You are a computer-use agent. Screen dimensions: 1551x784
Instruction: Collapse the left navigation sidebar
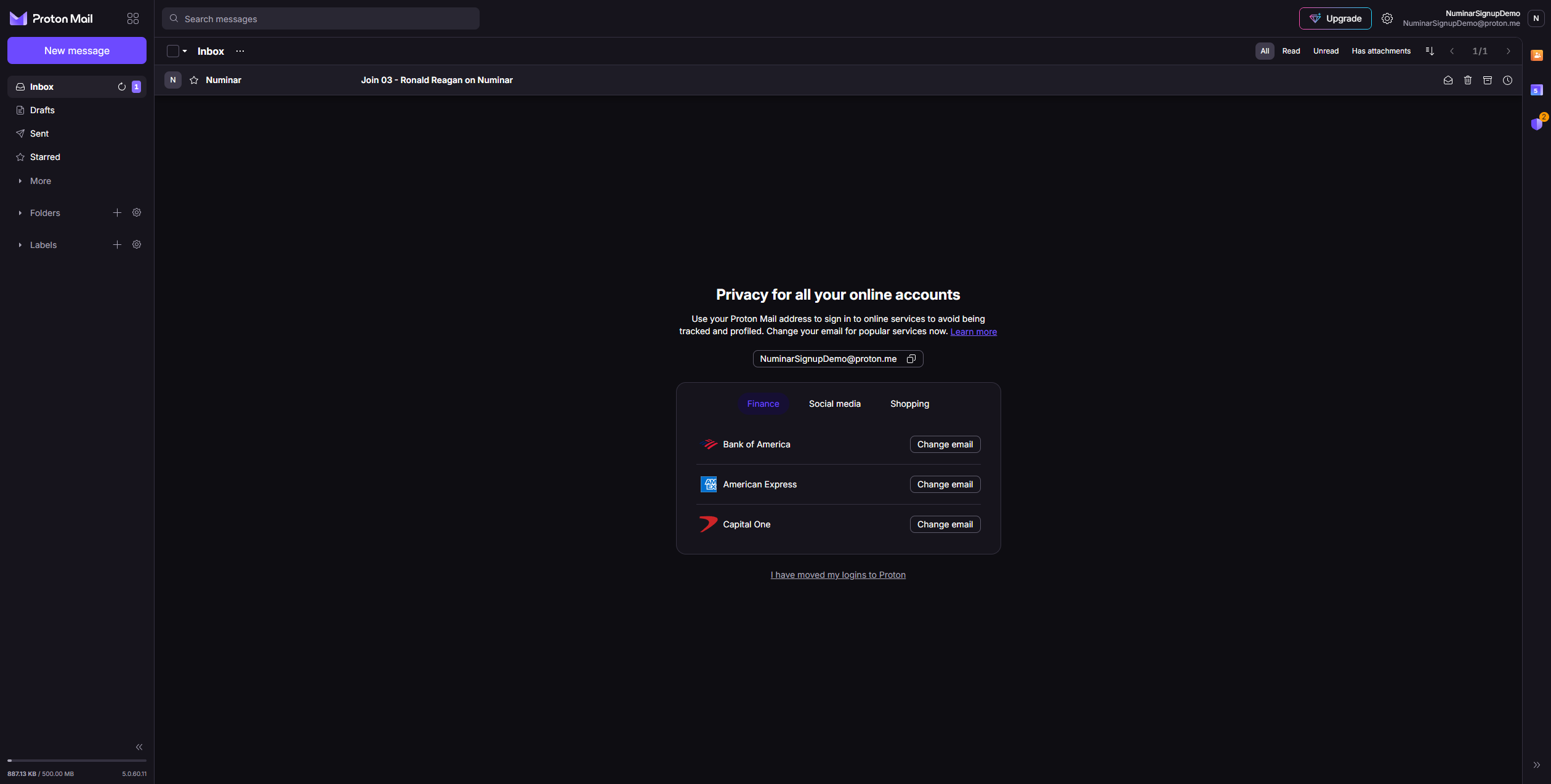(139, 747)
